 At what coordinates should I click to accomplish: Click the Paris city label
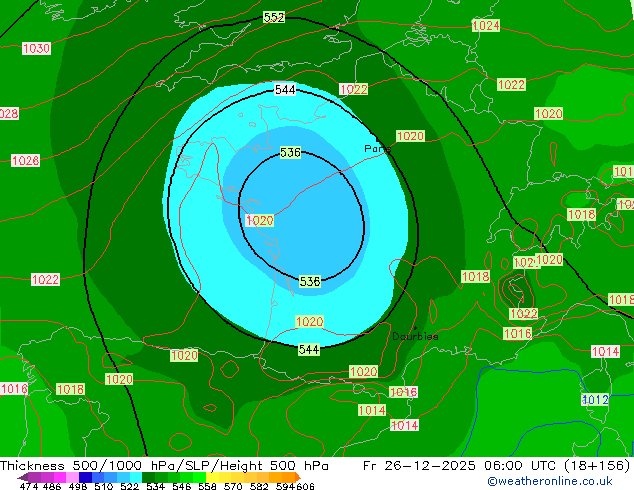pos(377,149)
